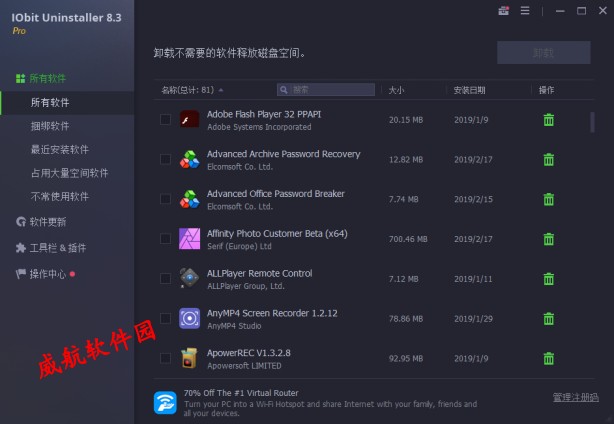The width and height of the screenshot is (614, 424).
Task: Click the green grid icon beside 所有软件
Action: click(20, 79)
